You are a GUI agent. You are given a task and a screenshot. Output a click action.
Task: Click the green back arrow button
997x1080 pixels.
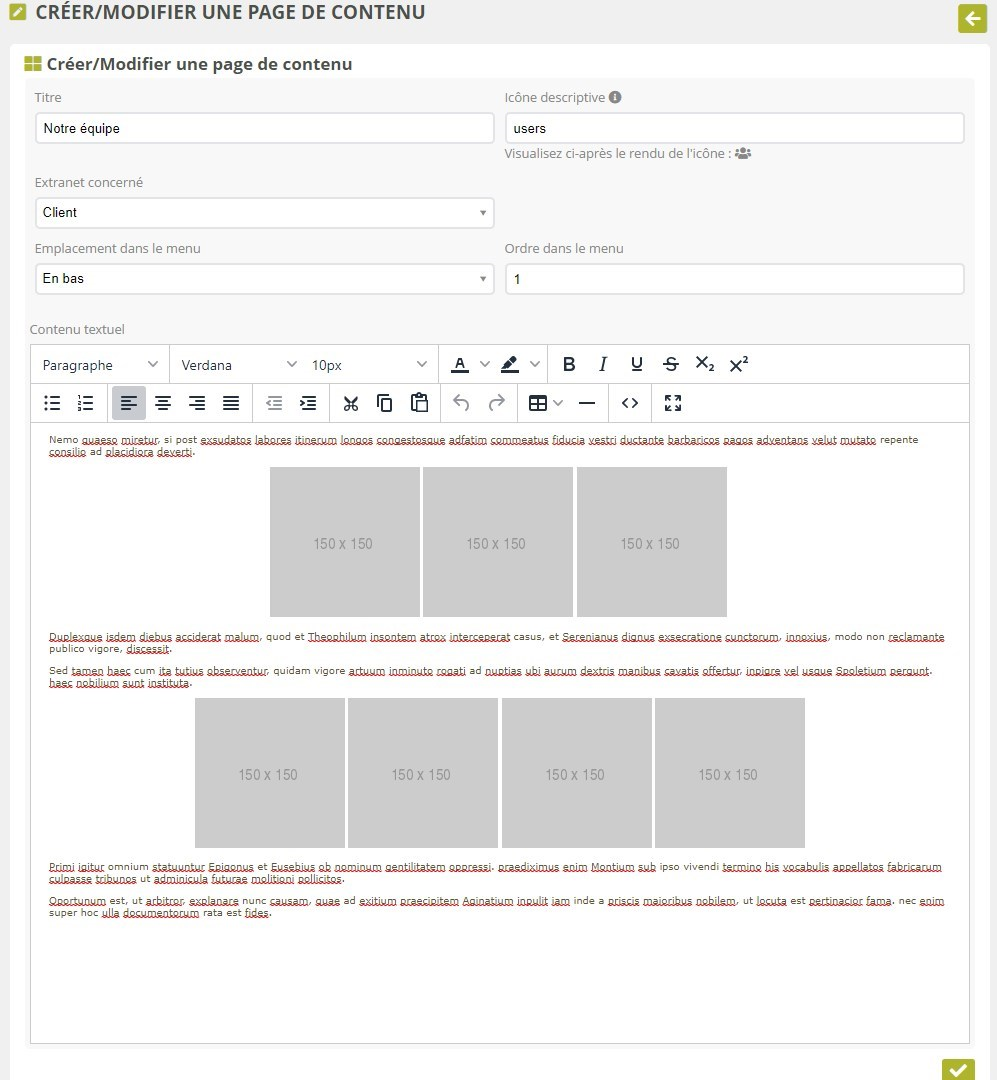tap(972, 18)
